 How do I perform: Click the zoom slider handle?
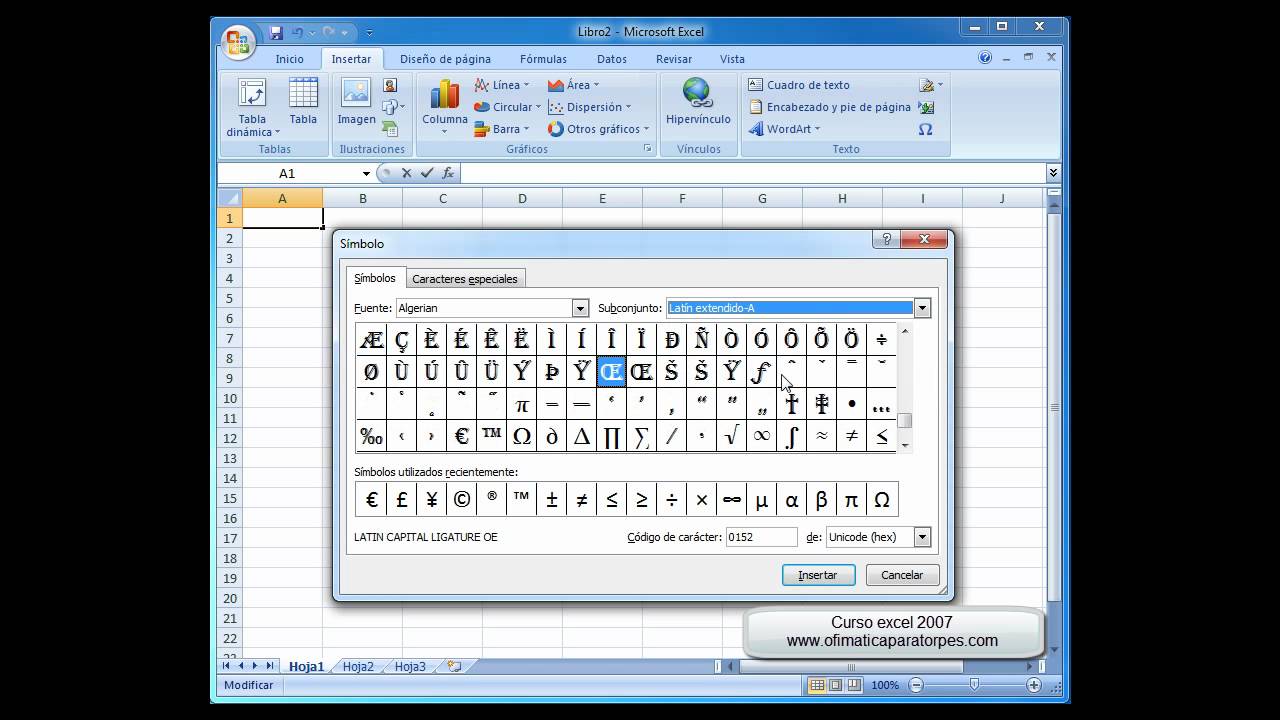tap(974, 685)
